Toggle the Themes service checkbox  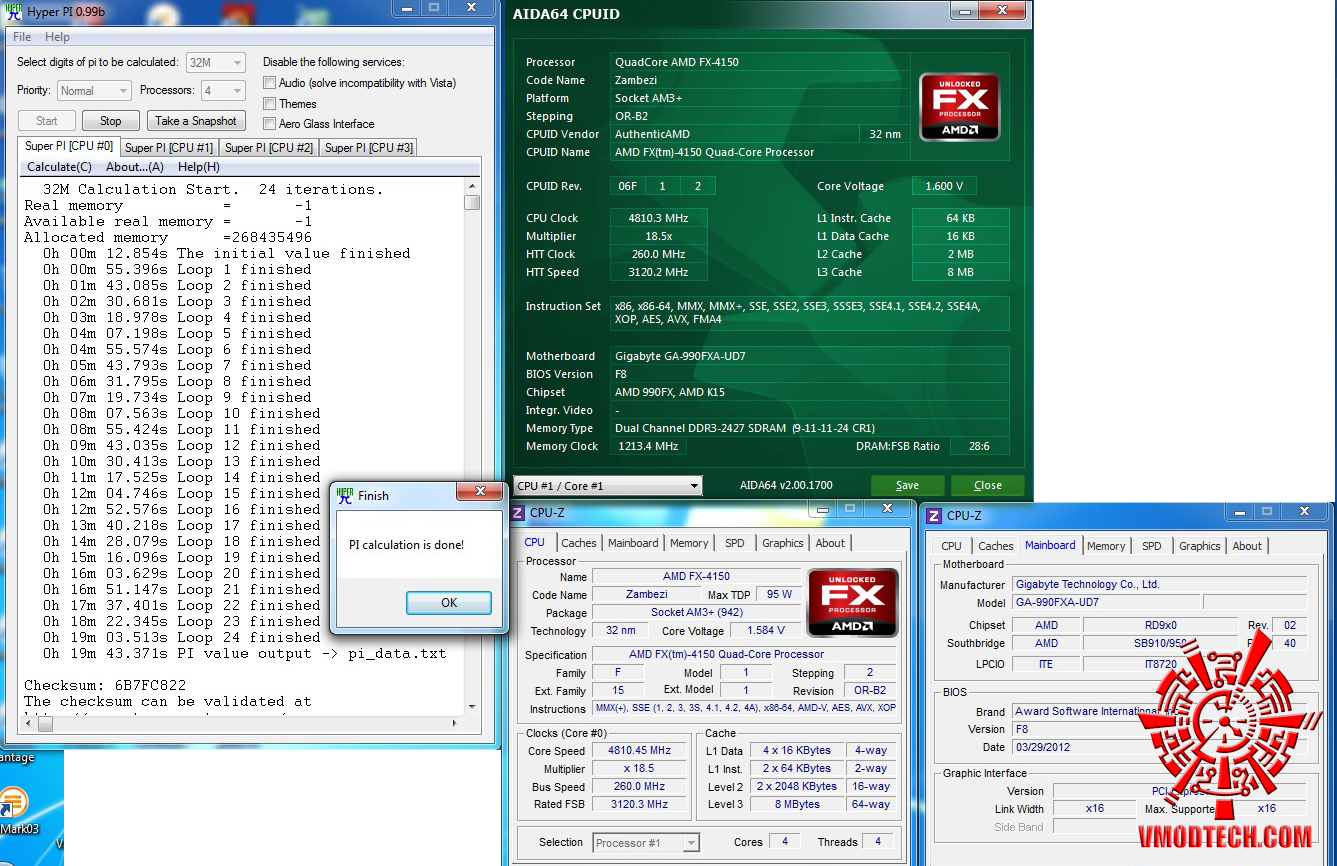point(270,103)
